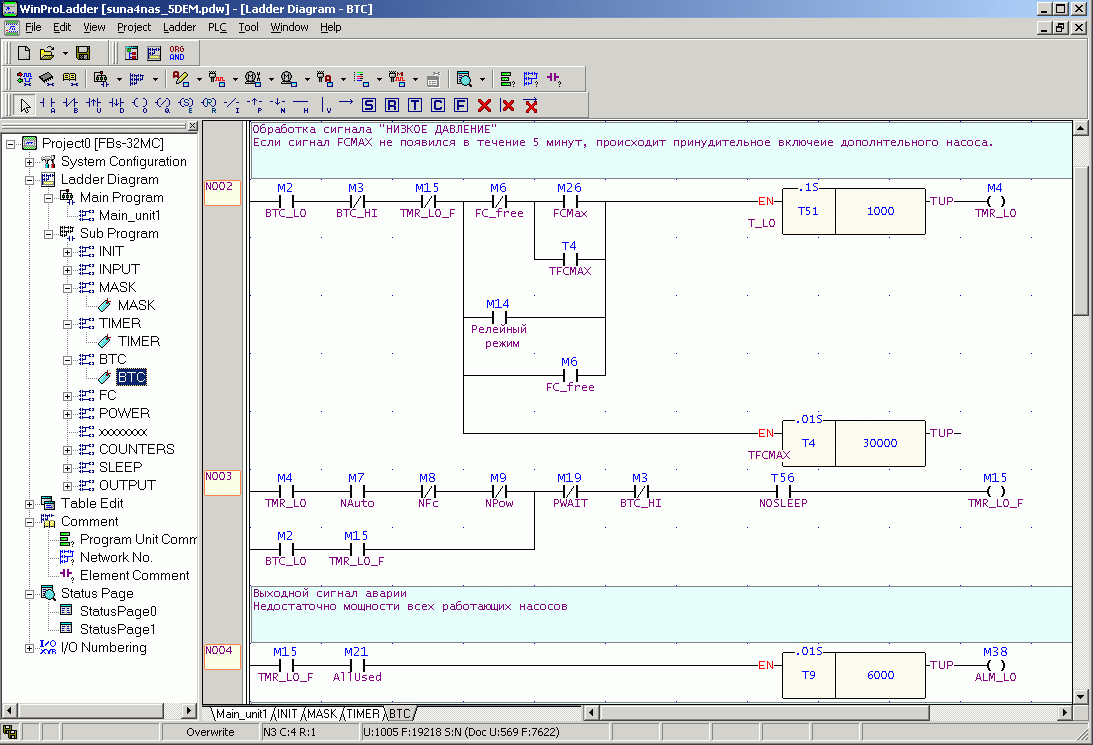This screenshot has width=1093, height=745.
Task: Switch to the TIMER tab at bottom
Action: [364, 714]
